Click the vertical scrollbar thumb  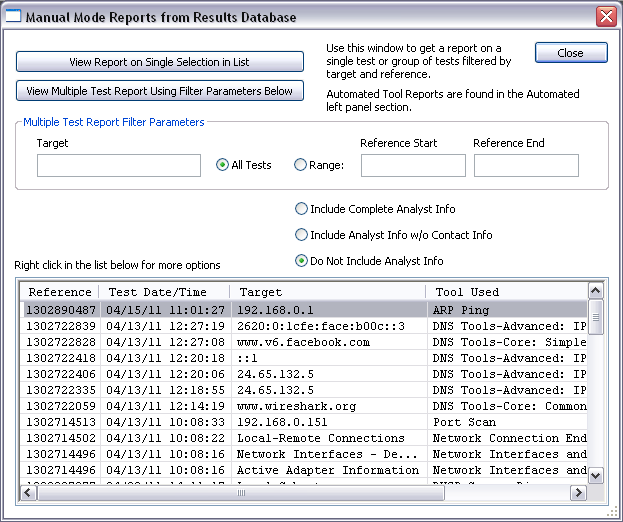(596, 317)
